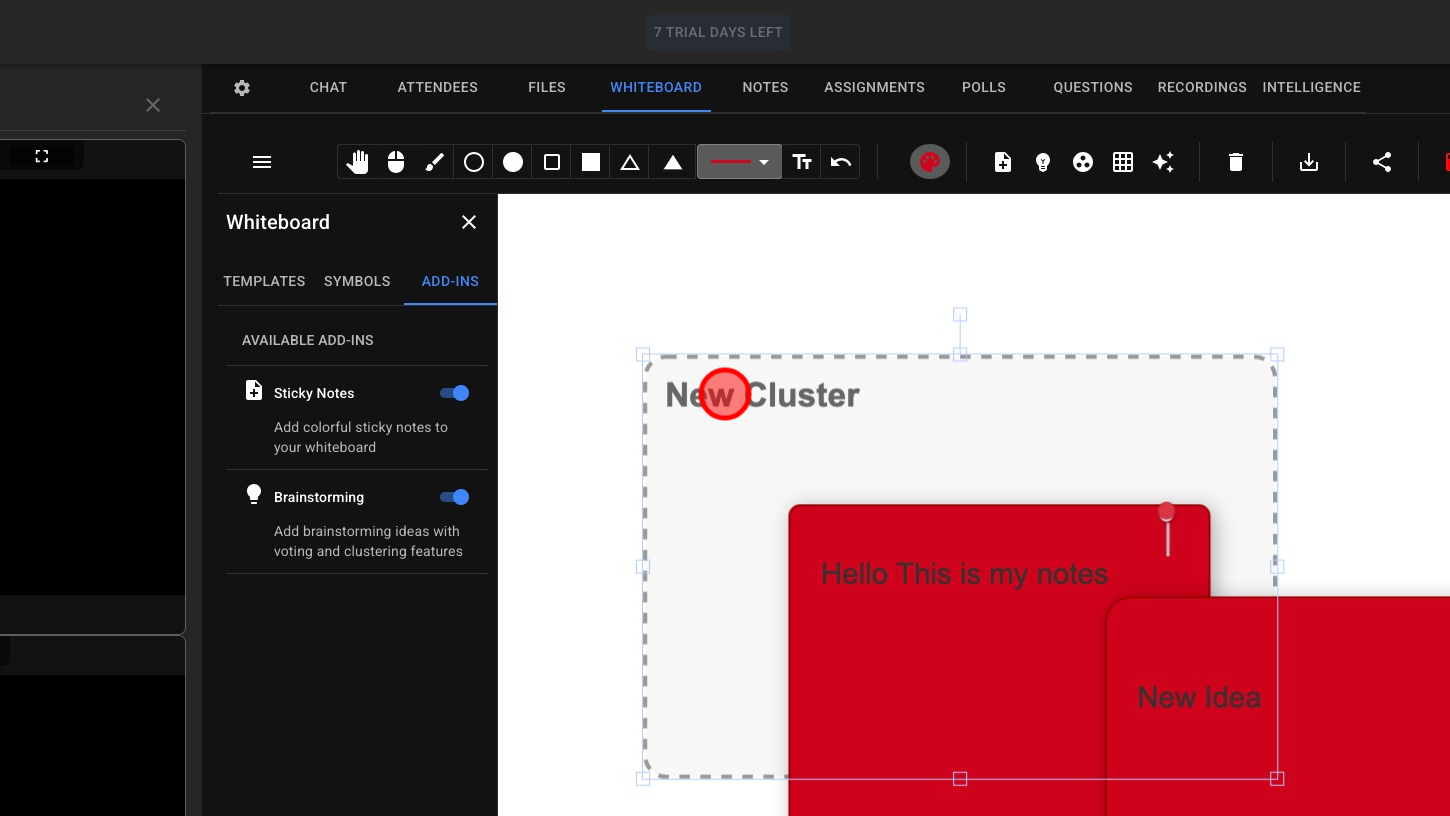The height and width of the screenshot is (816, 1450).
Task: Open the line style dropdown
Action: [739, 162]
